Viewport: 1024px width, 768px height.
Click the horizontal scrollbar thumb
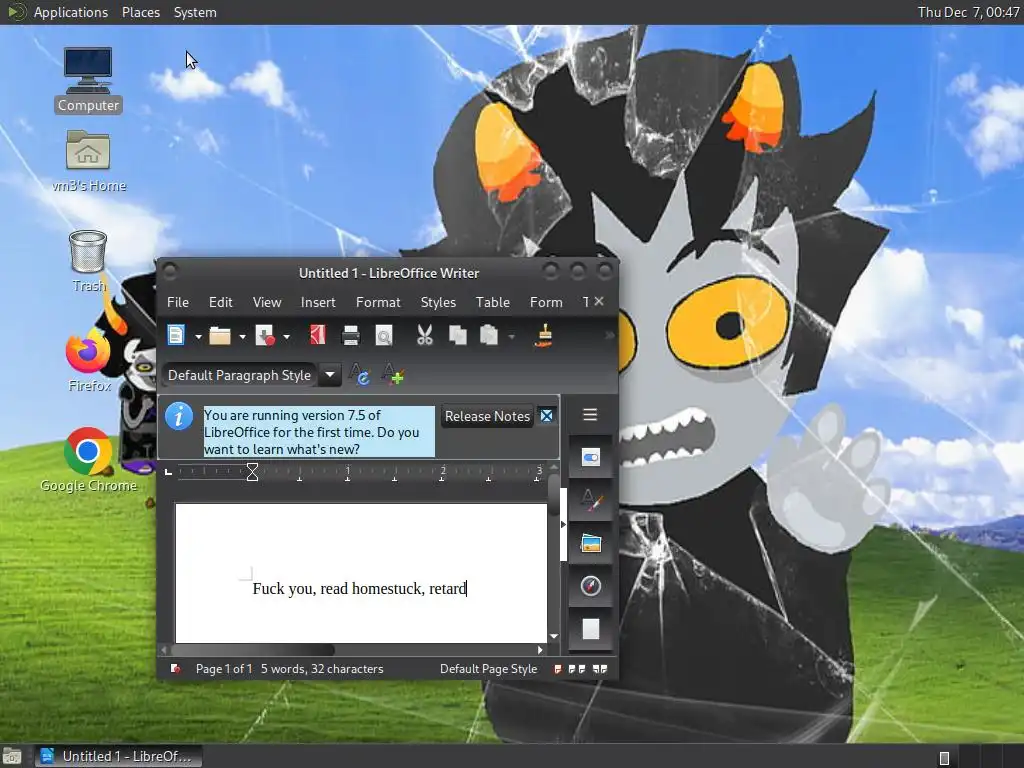tap(253, 650)
